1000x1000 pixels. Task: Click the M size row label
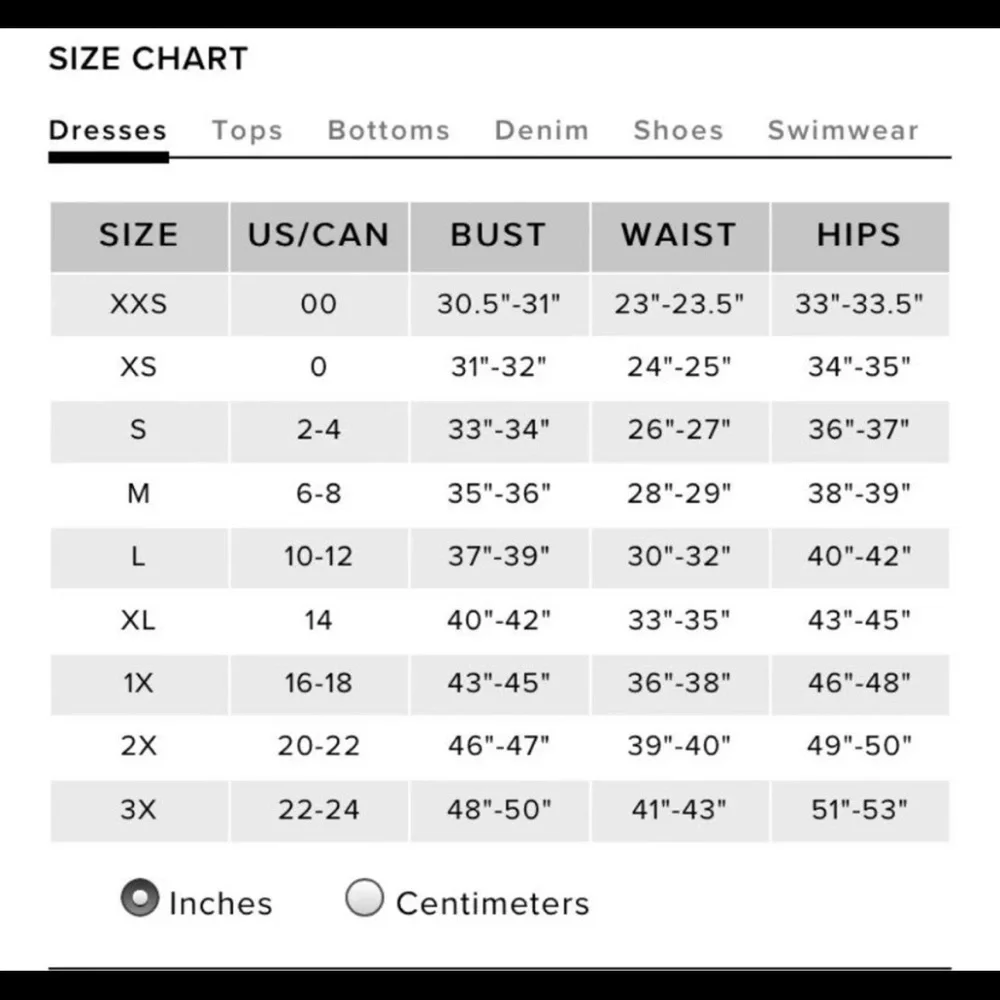[x=138, y=493]
